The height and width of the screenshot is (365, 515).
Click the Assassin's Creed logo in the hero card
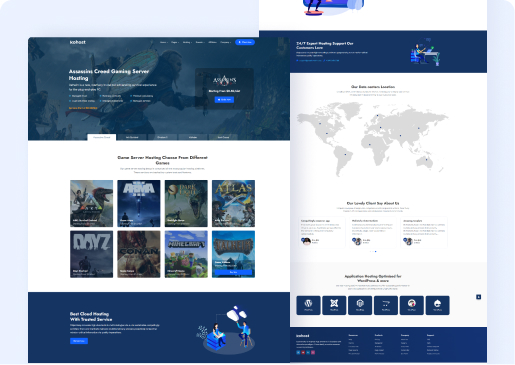[x=224, y=80]
